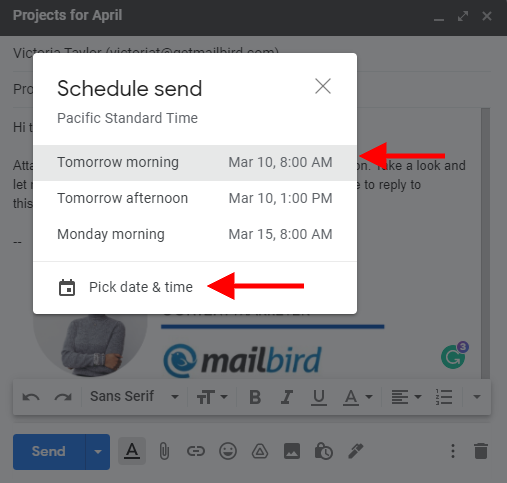The image size is (507, 483).
Task: Open the send options arrow beside Send
Action: point(98,452)
